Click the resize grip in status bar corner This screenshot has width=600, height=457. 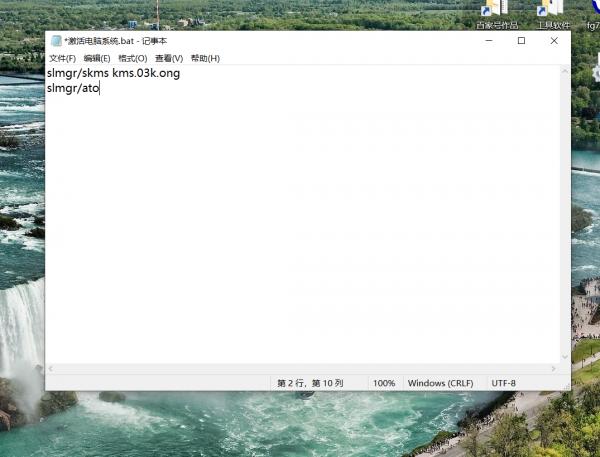[x=566, y=387]
